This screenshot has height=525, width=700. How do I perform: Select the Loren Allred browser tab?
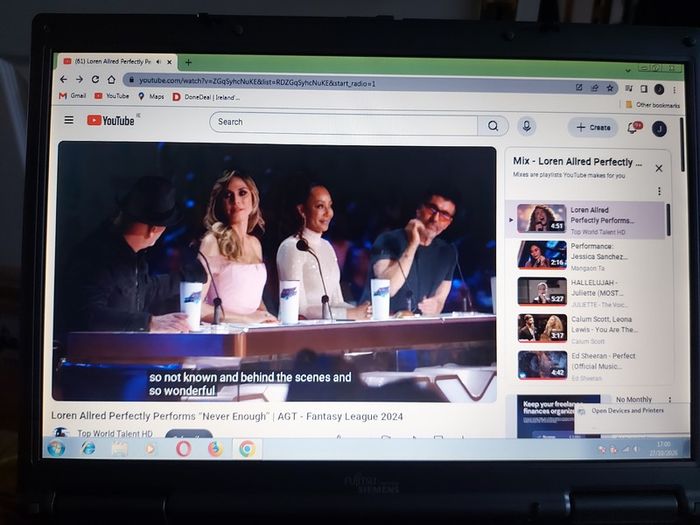coord(117,62)
